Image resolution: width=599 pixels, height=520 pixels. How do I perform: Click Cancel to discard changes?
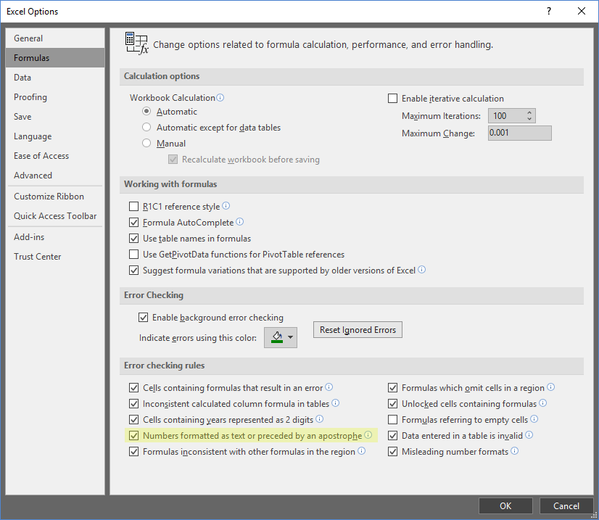[x=566, y=506]
